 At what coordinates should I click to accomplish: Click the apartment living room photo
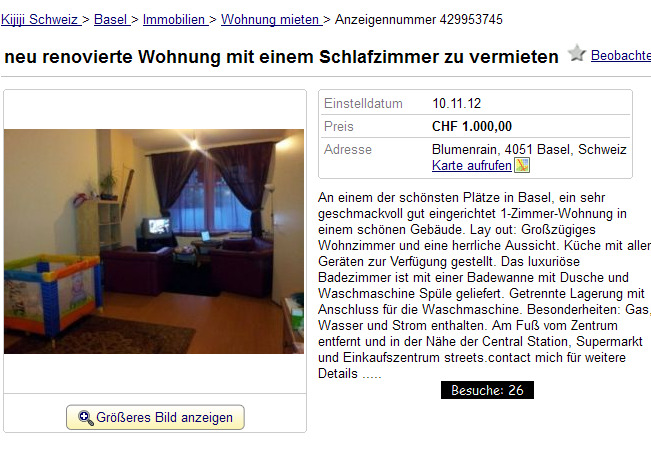154,241
